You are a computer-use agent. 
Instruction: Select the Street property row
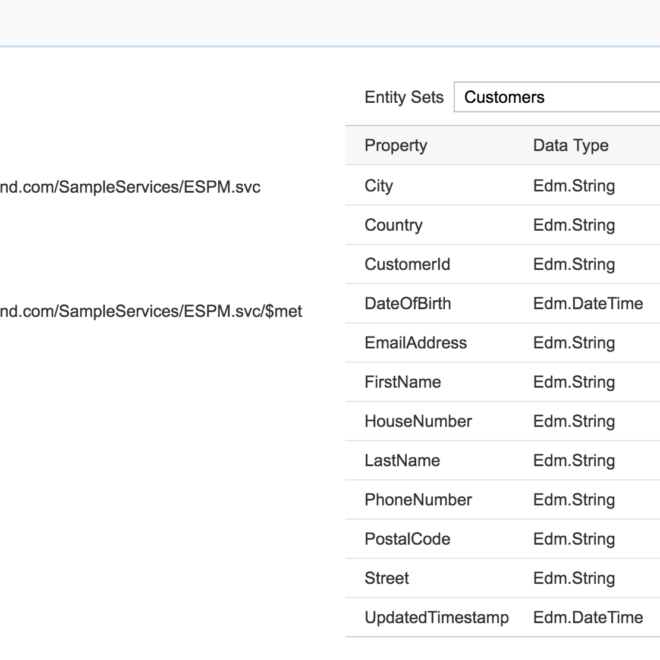503,578
